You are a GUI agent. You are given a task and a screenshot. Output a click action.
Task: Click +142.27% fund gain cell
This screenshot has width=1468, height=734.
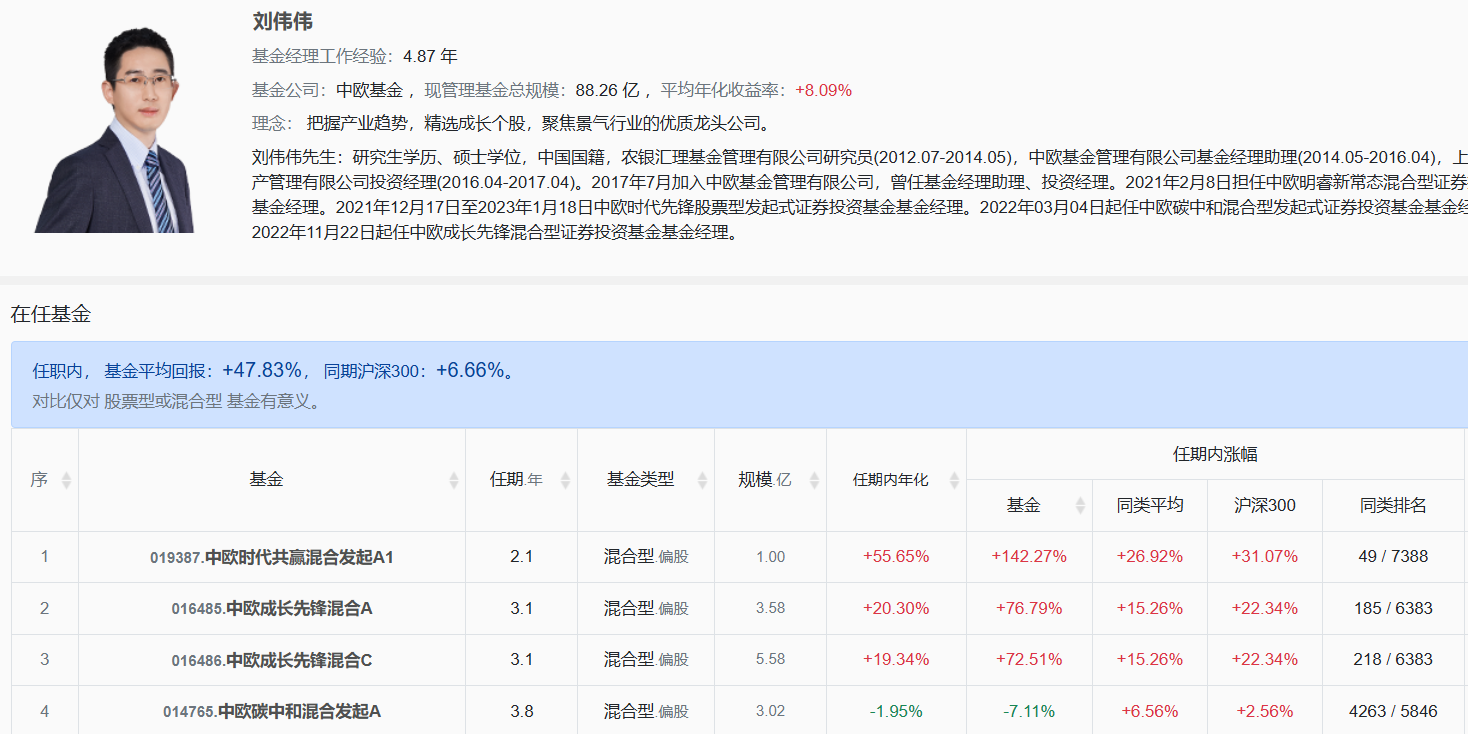coord(1029,557)
